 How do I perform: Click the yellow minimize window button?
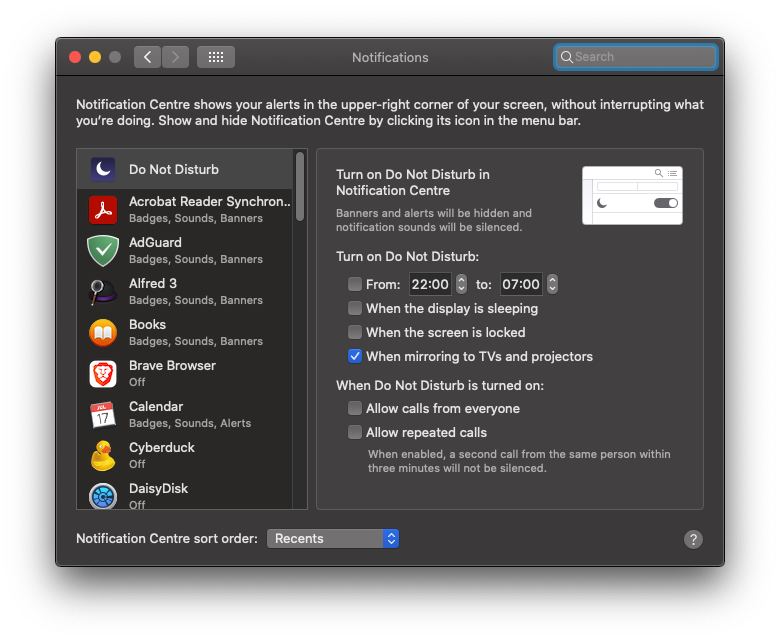(95, 57)
